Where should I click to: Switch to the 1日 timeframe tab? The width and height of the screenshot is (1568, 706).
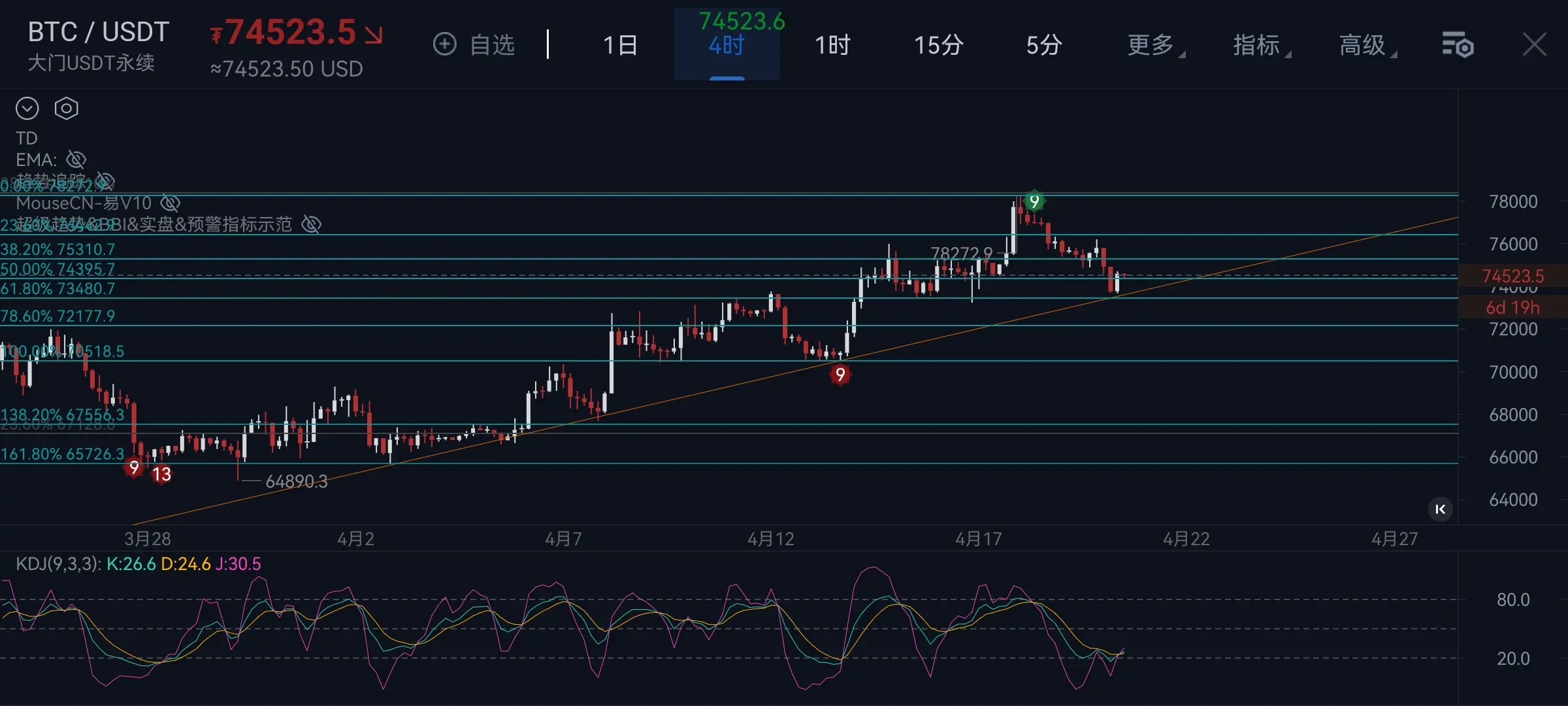[x=620, y=45]
